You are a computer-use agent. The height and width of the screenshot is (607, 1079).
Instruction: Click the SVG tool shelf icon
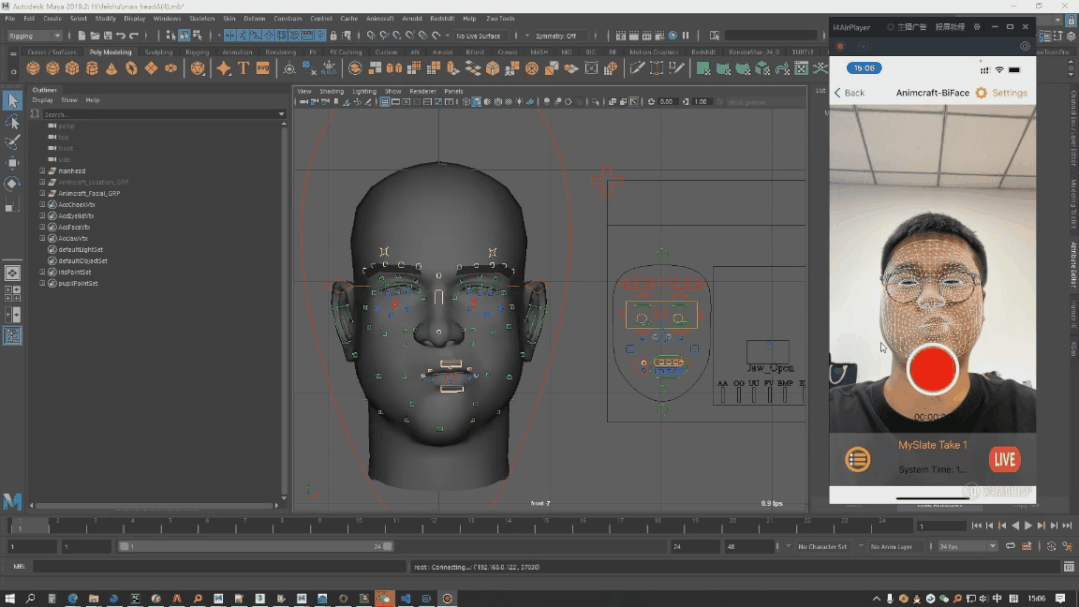click(263, 68)
